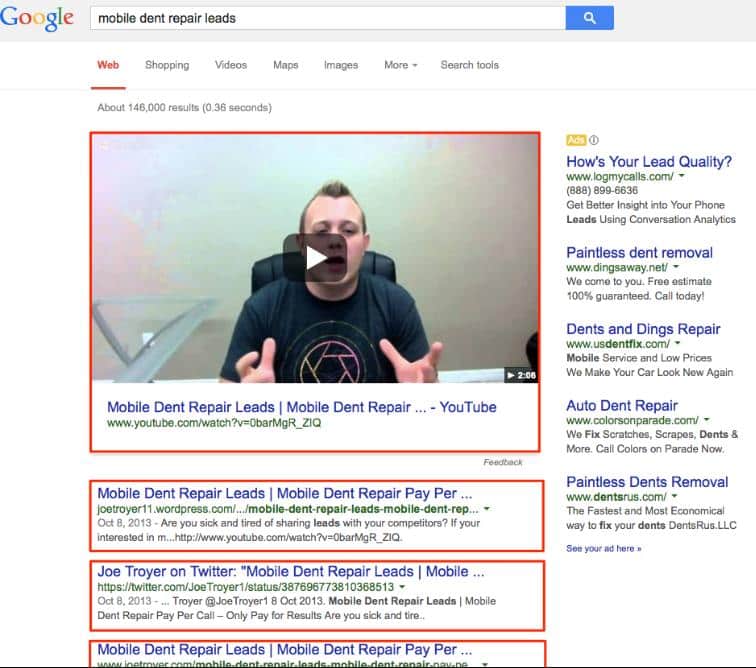Switch to the Maps tab
Screen dimensions: 756x668
pyautogui.click(x=285, y=65)
